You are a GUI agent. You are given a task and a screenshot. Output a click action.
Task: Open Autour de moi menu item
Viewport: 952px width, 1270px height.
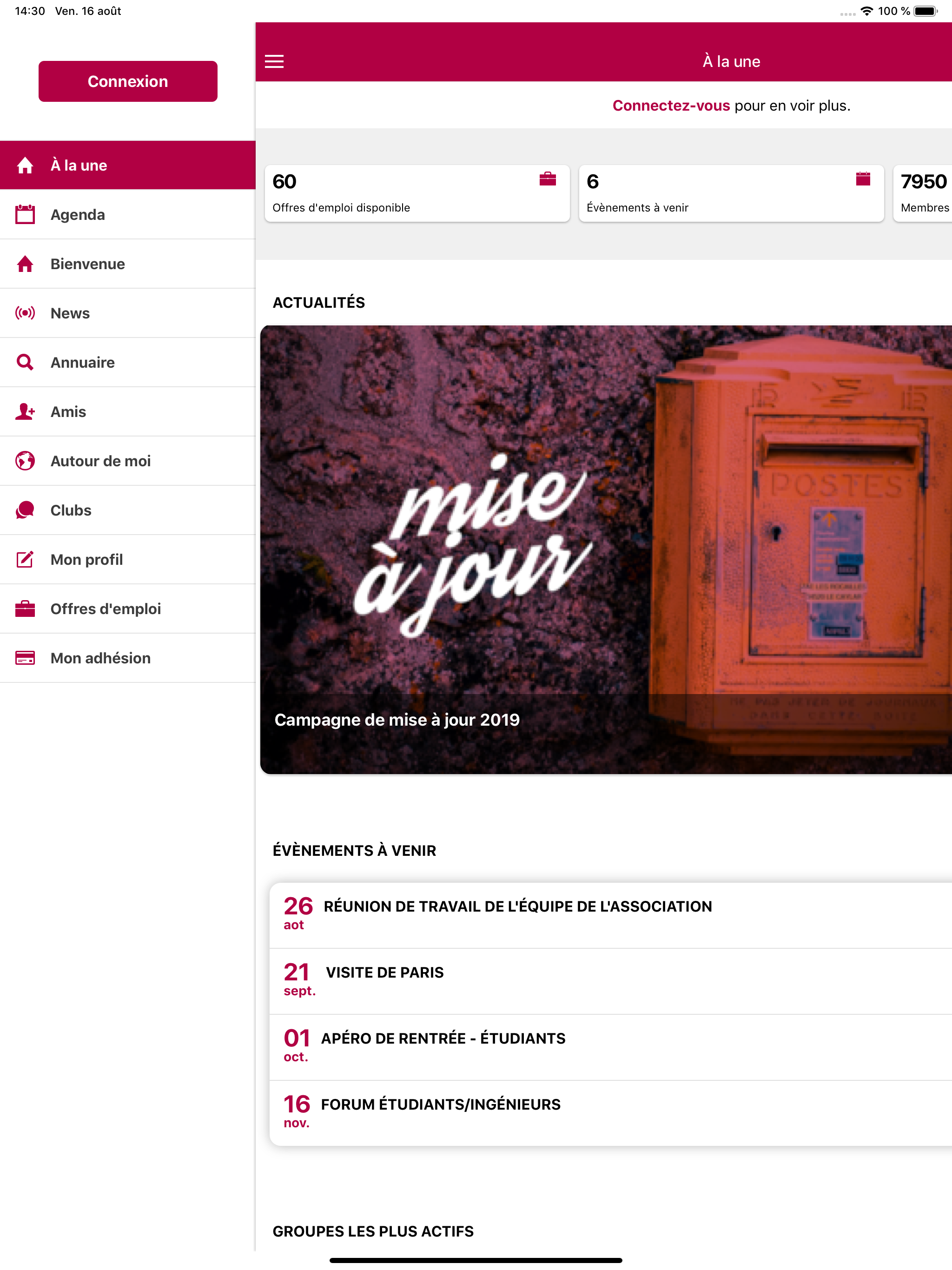[x=127, y=461]
